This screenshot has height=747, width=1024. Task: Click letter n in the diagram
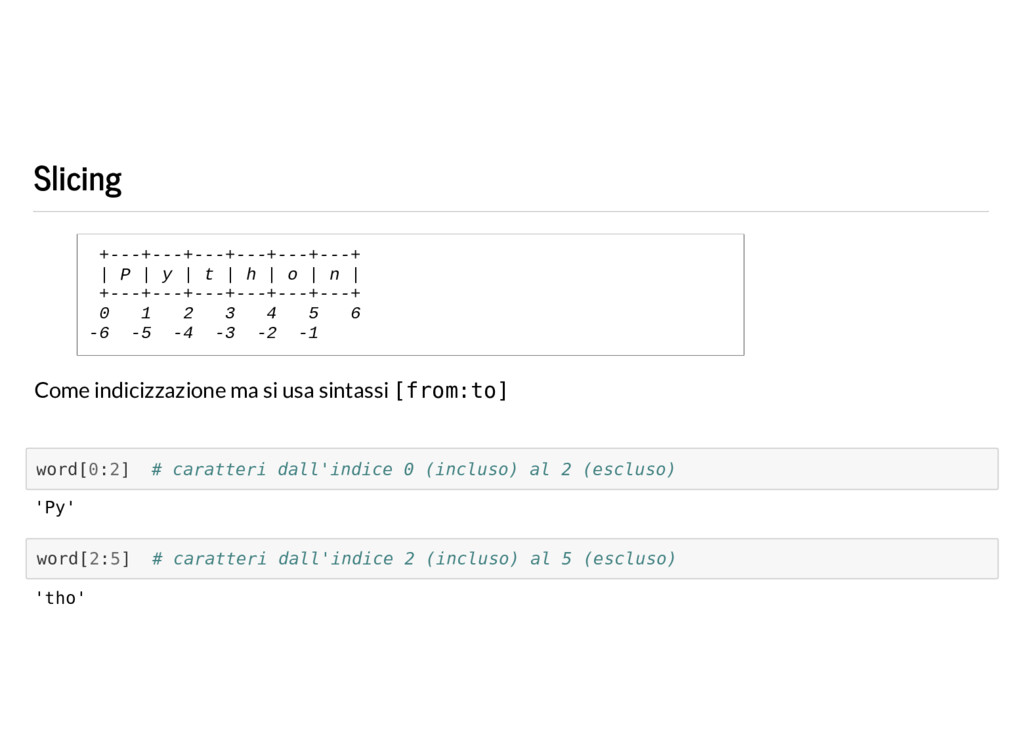[x=334, y=275]
